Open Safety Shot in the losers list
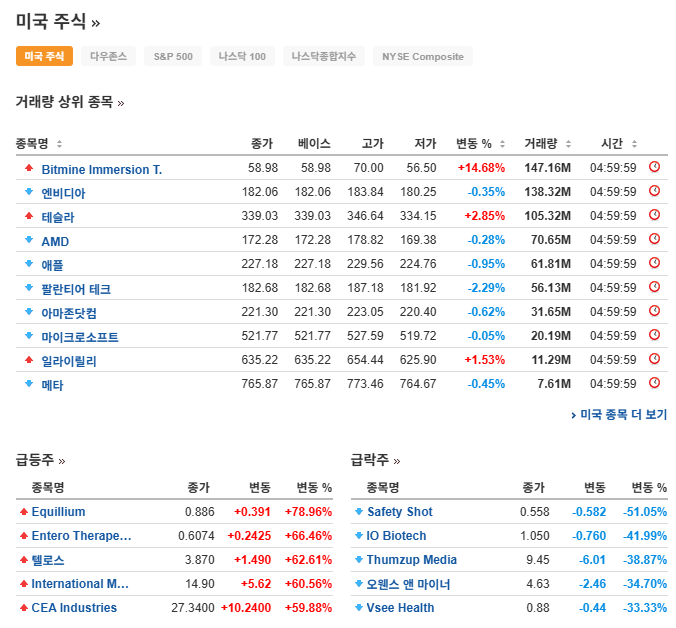Viewport: 676px width, 628px height. point(400,512)
